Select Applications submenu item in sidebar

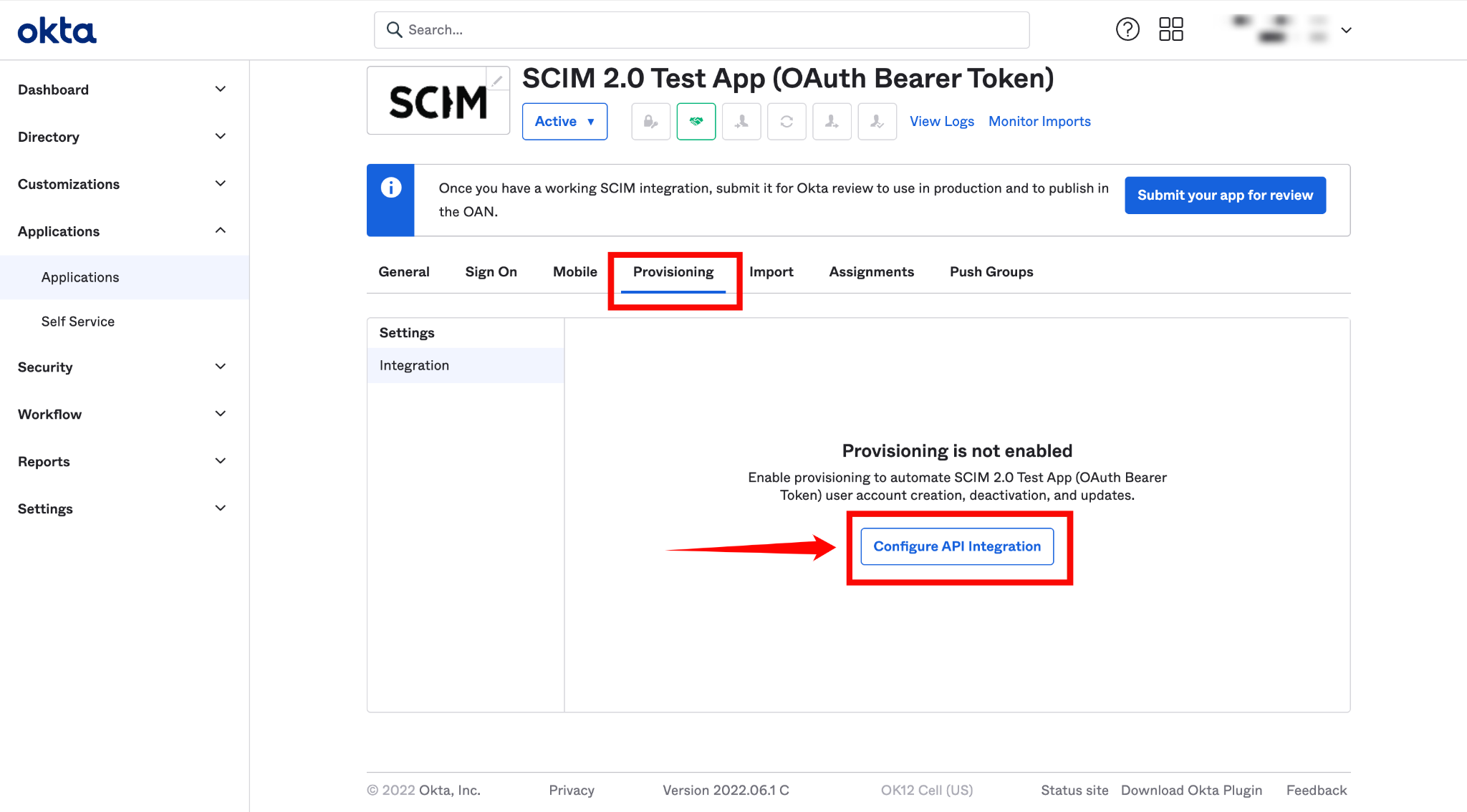[125, 278]
